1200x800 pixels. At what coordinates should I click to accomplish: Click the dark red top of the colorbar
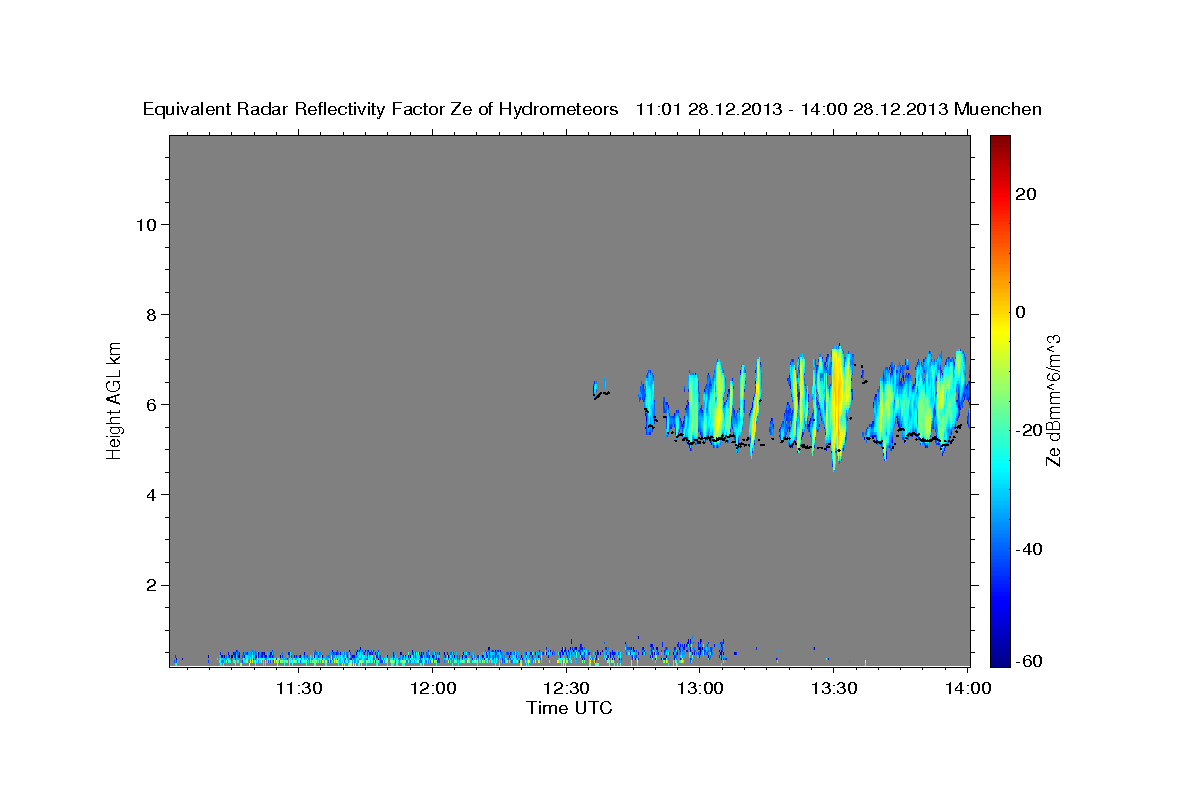(x=999, y=142)
